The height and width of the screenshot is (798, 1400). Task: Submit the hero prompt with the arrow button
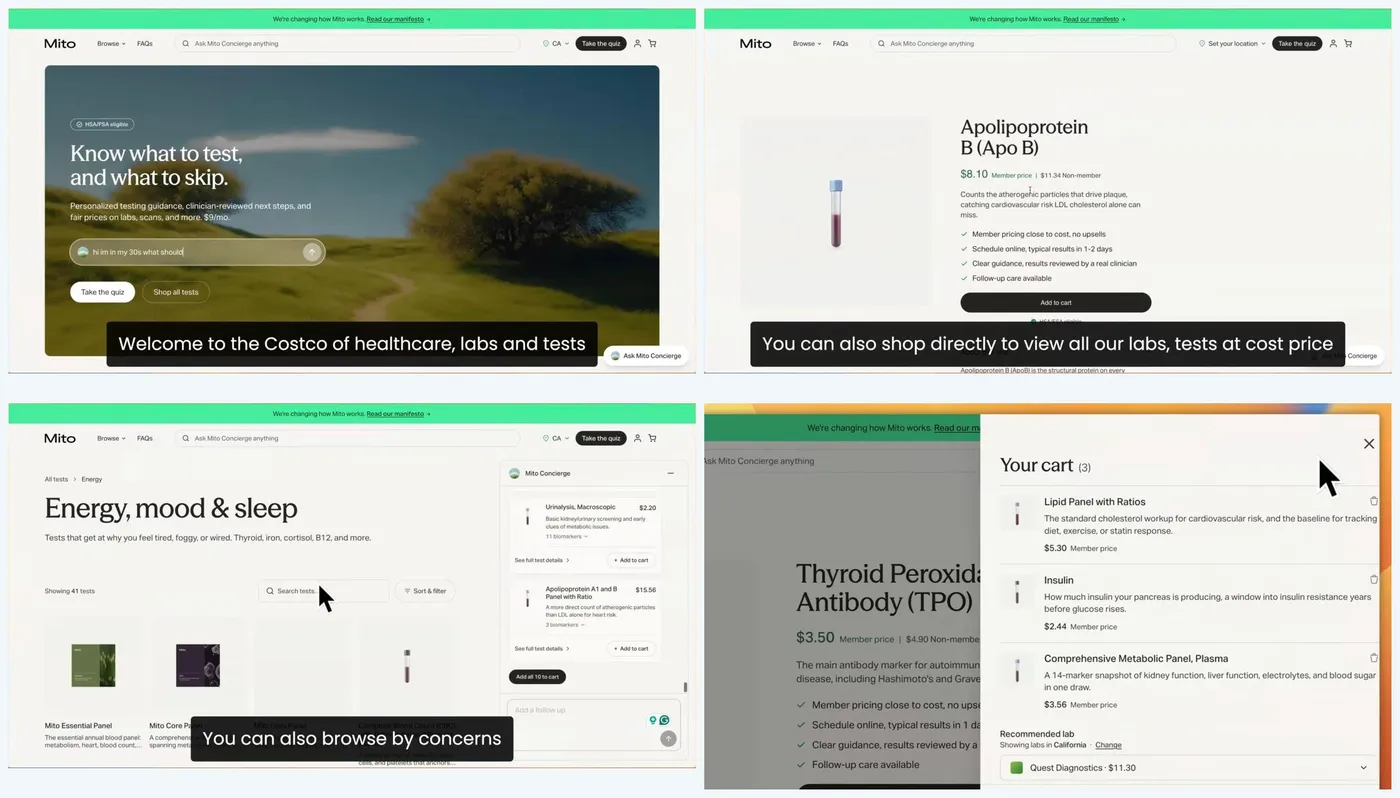(312, 252)
